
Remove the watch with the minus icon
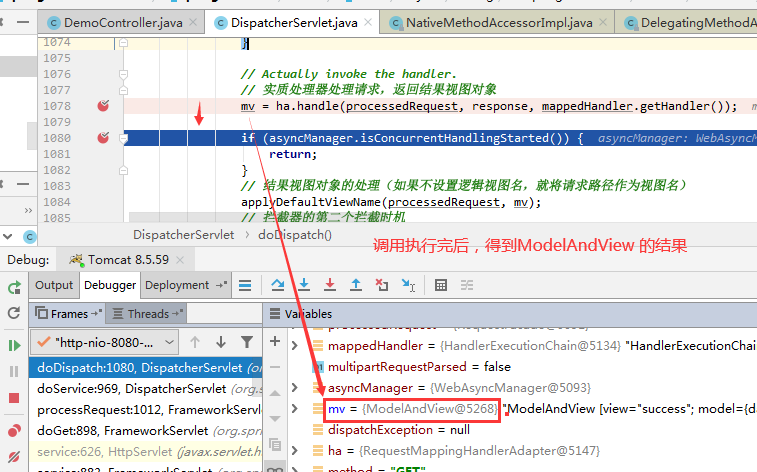coord(275,367)
